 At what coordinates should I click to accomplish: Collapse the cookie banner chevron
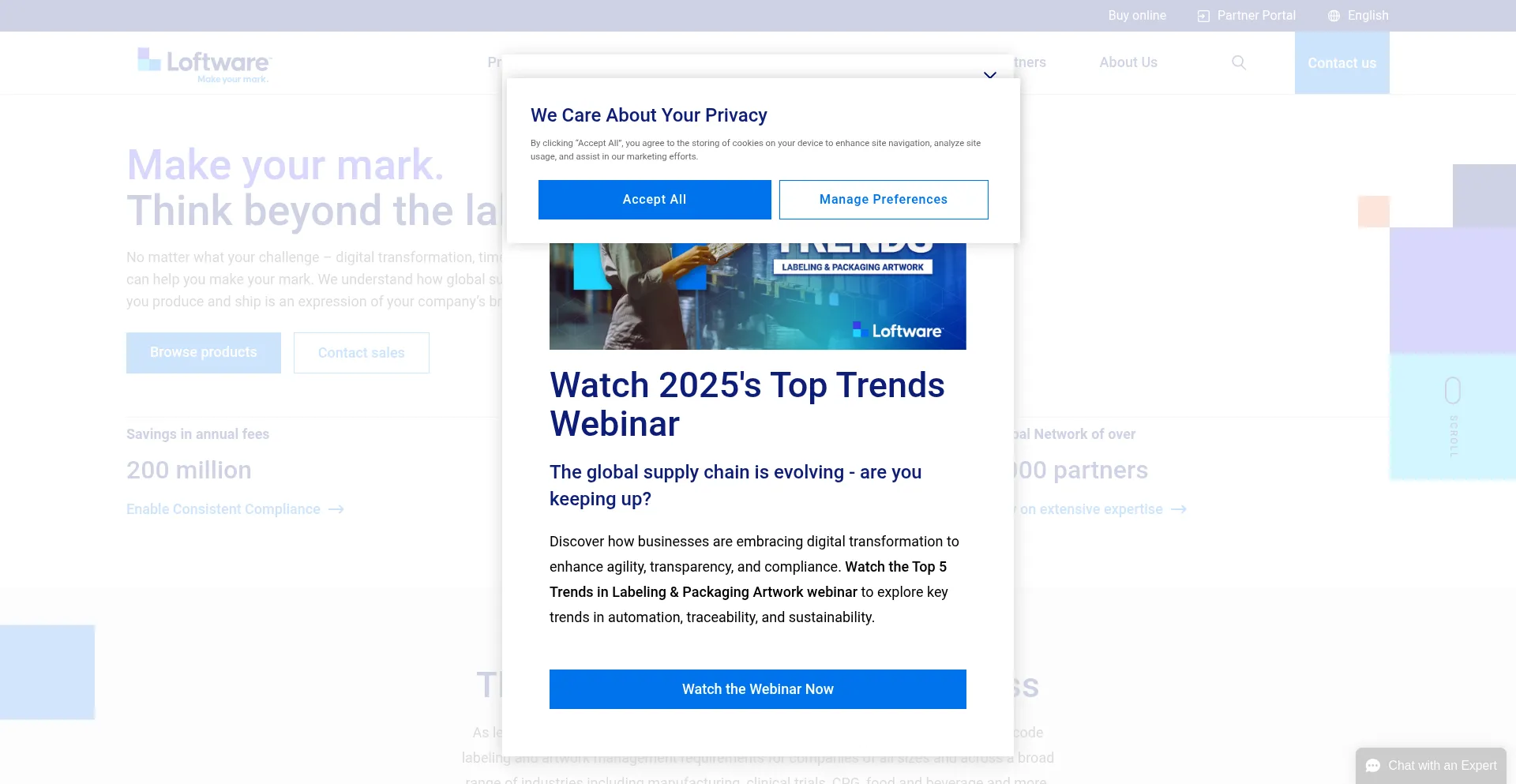[990, 75]
